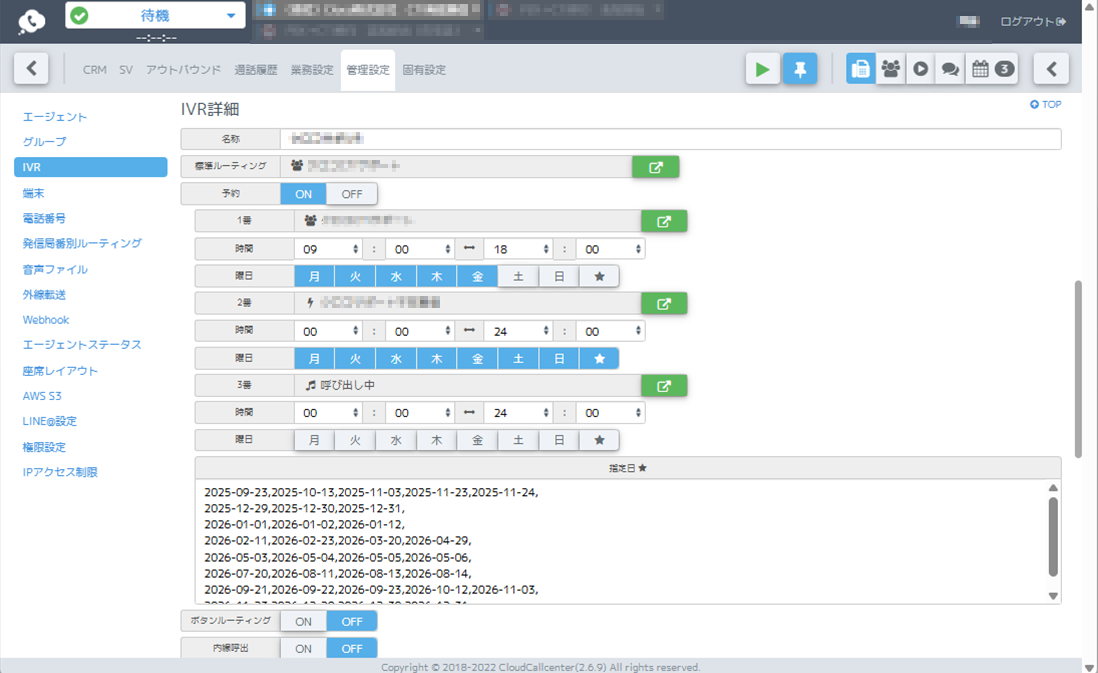Click the ログアウト link
Screen dimensions: 1098x673
[1033, 21]
